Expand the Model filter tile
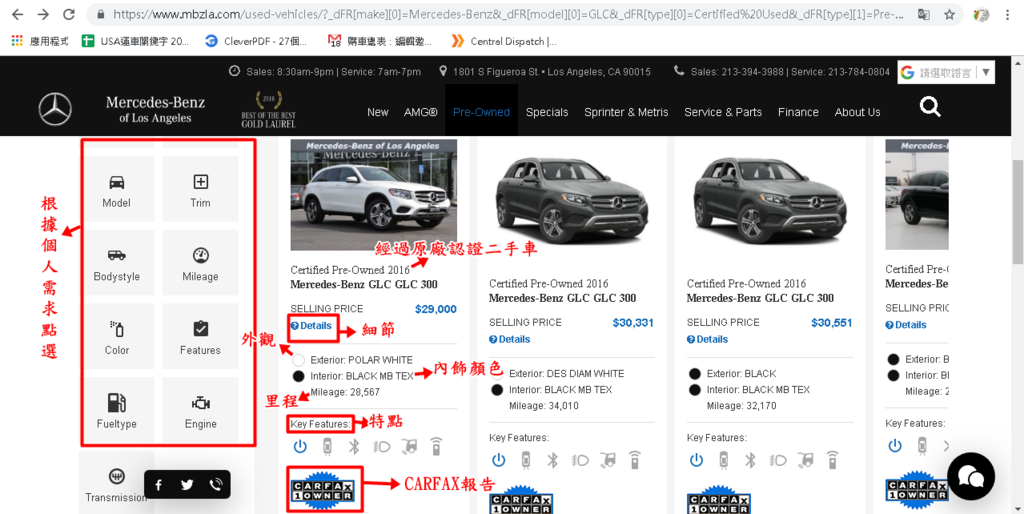The image size is (1024, 514). coord(116,189)
